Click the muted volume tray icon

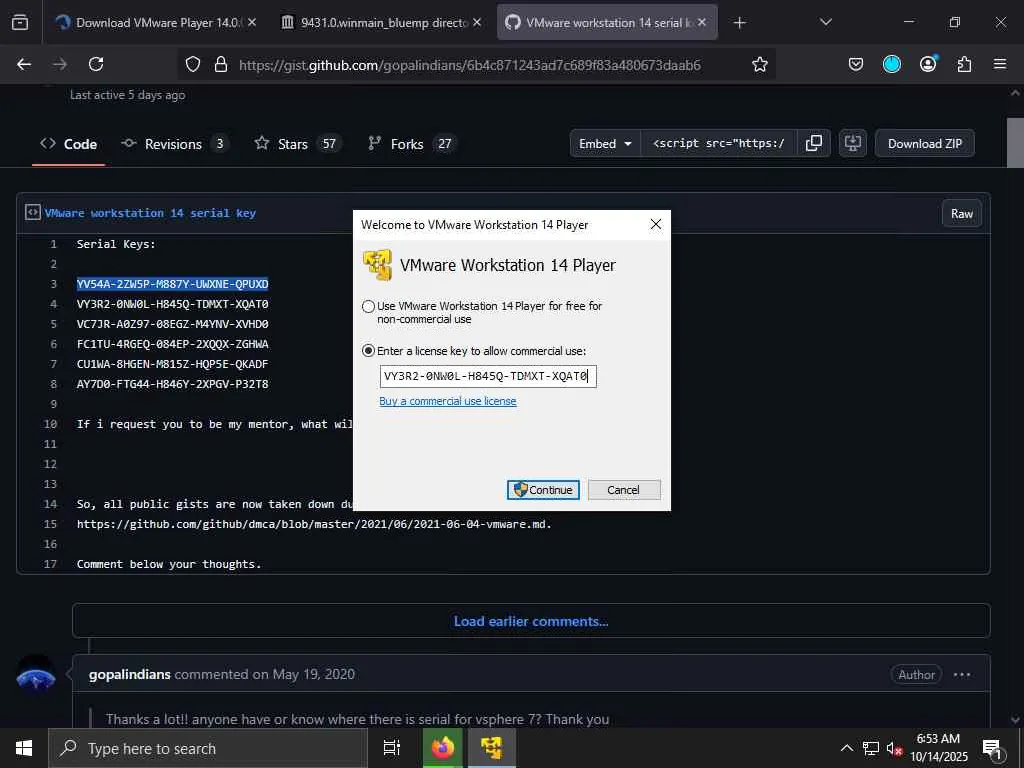894,748
